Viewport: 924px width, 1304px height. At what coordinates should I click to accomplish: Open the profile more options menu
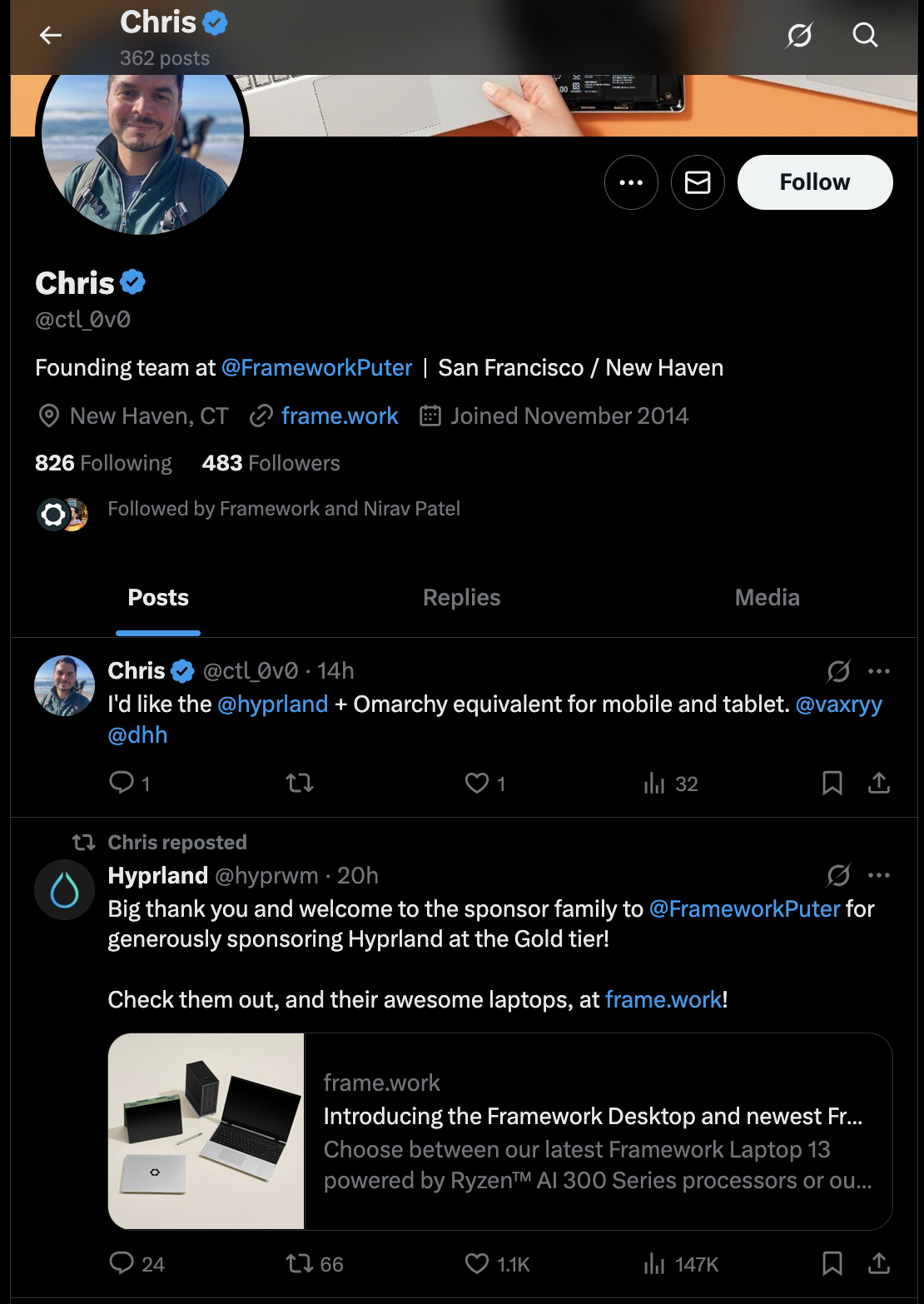pyautogui.click(x=631, y=182)
